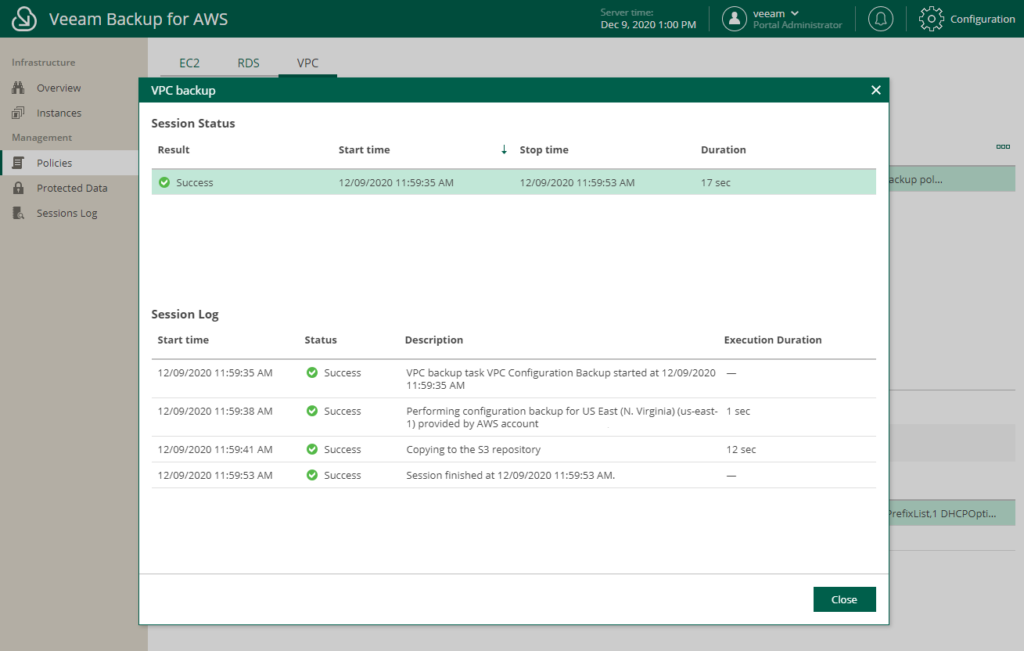Sort by Stop time column header
This screenshot has width=1024, height=651.
tap(544, 150)
